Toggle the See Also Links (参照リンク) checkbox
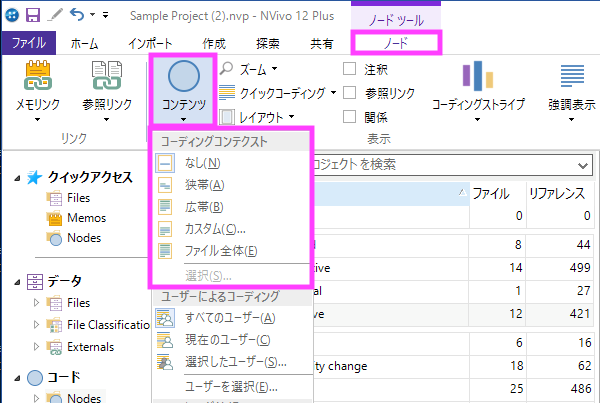The height and width of the screenshot is (403, 600). tap(350, 93)
